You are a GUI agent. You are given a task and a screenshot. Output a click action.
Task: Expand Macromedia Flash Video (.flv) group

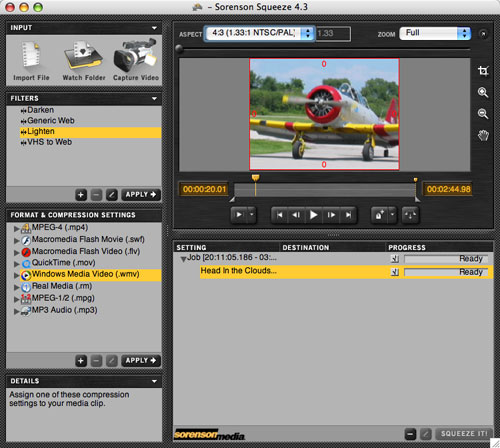pyautogui.click(x=16, y=252)
